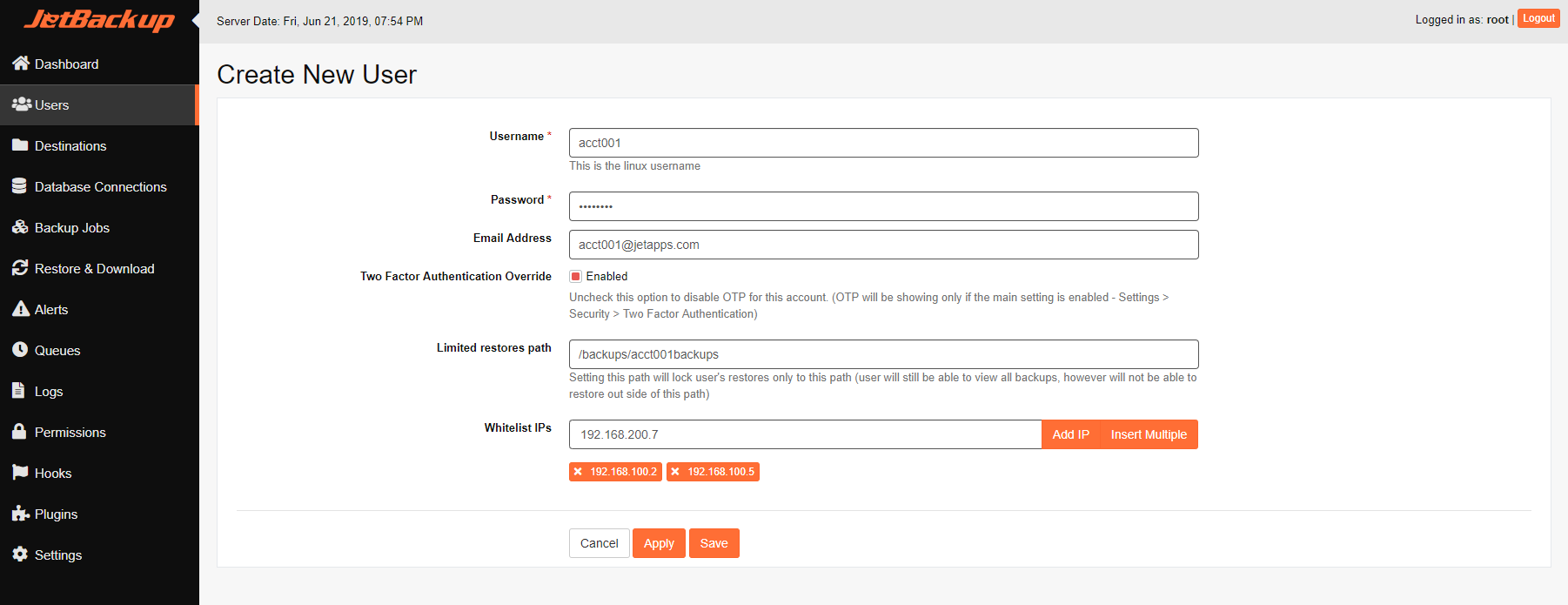The width and height of the screenshot is (1568, 605).
Task: Apply the new user settings
Action: (659, 543)
